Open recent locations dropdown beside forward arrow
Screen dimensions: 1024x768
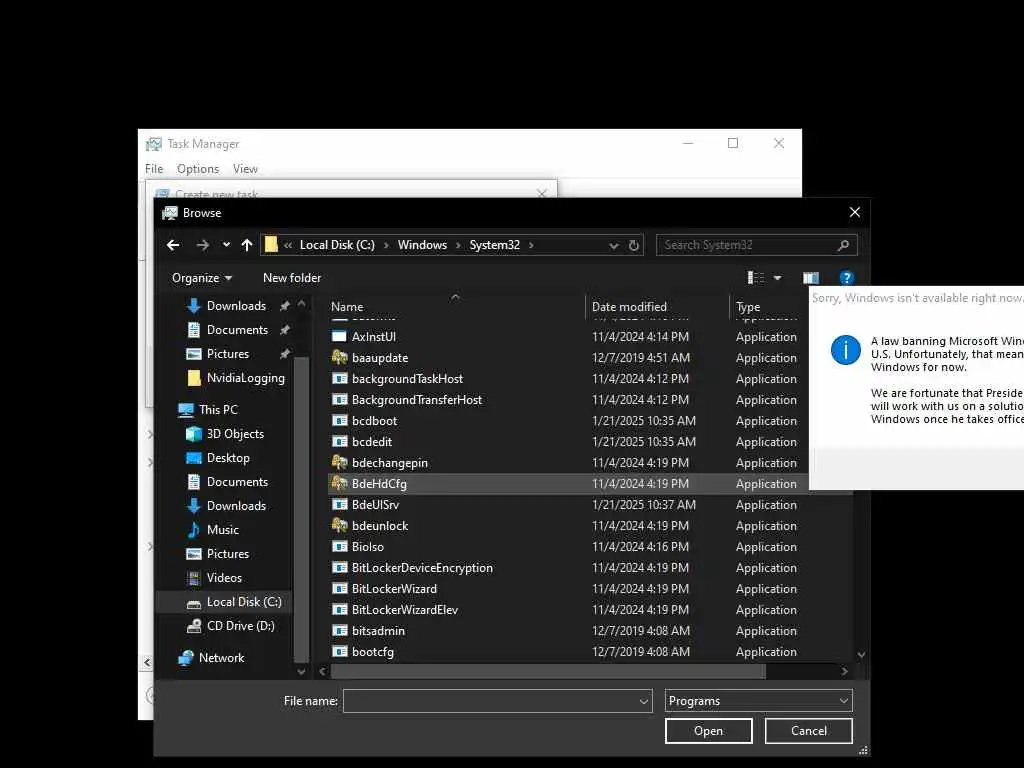(x=226, y=245)
